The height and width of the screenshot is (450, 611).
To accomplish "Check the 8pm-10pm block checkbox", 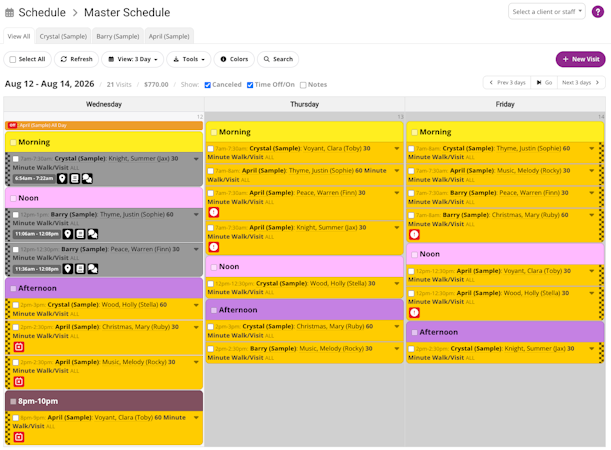I will (x=13, y=401).
